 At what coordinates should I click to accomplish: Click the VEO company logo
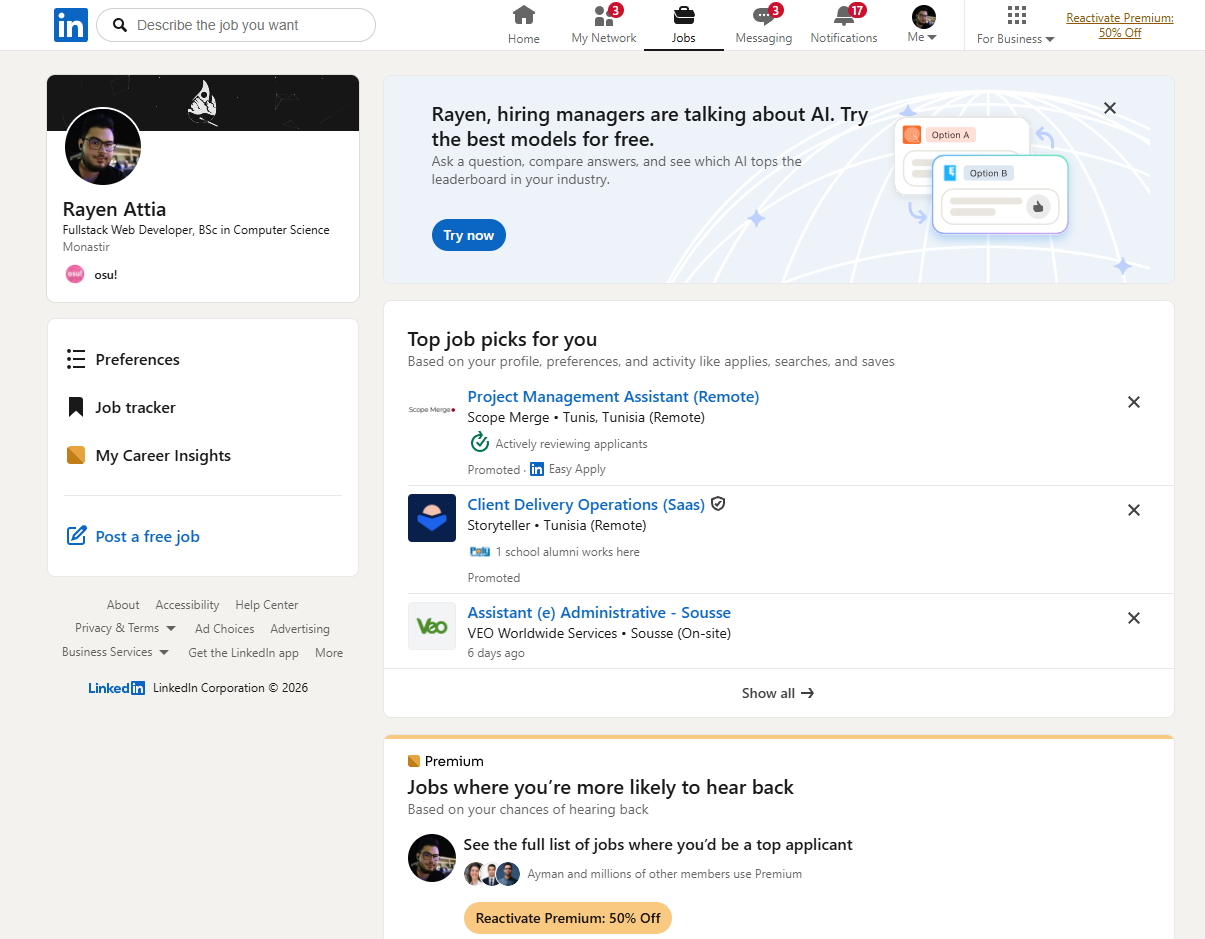432,626
